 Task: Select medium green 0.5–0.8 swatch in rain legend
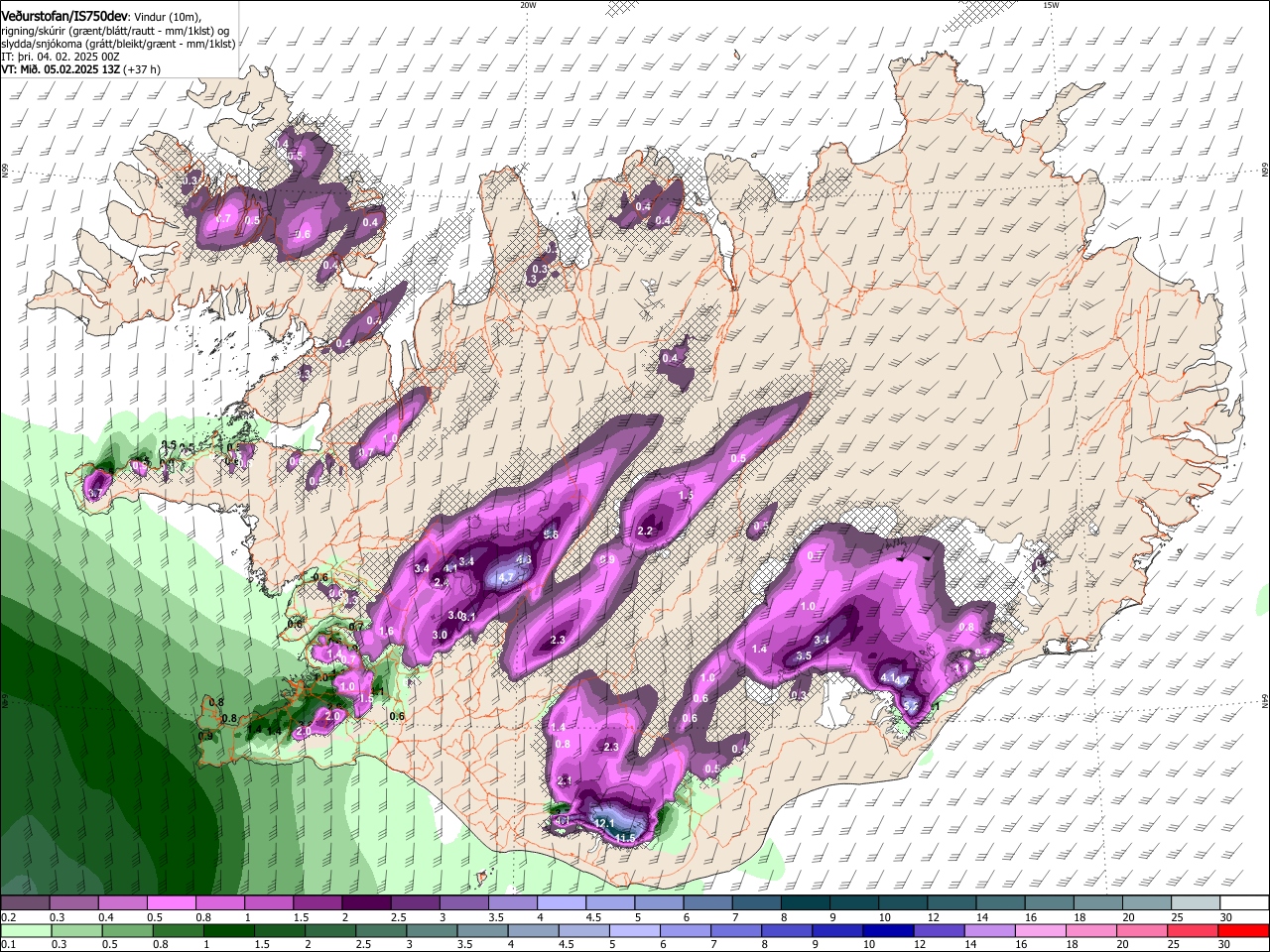(x=128, y=930)
